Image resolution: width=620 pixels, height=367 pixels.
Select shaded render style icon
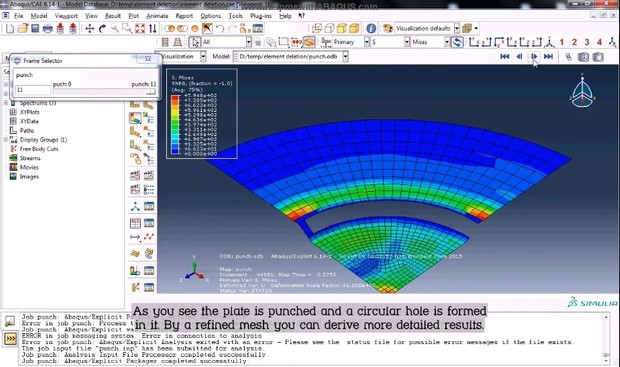click(x=354, y=28)
